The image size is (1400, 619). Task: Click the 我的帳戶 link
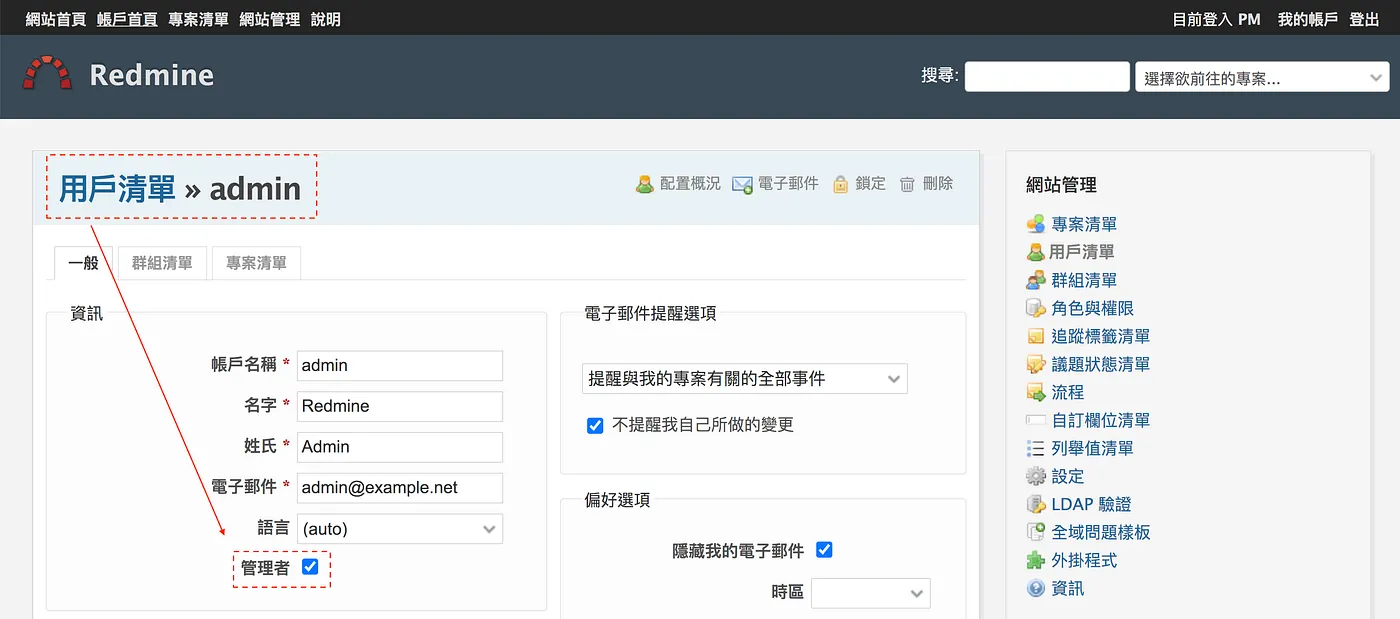1308,19
